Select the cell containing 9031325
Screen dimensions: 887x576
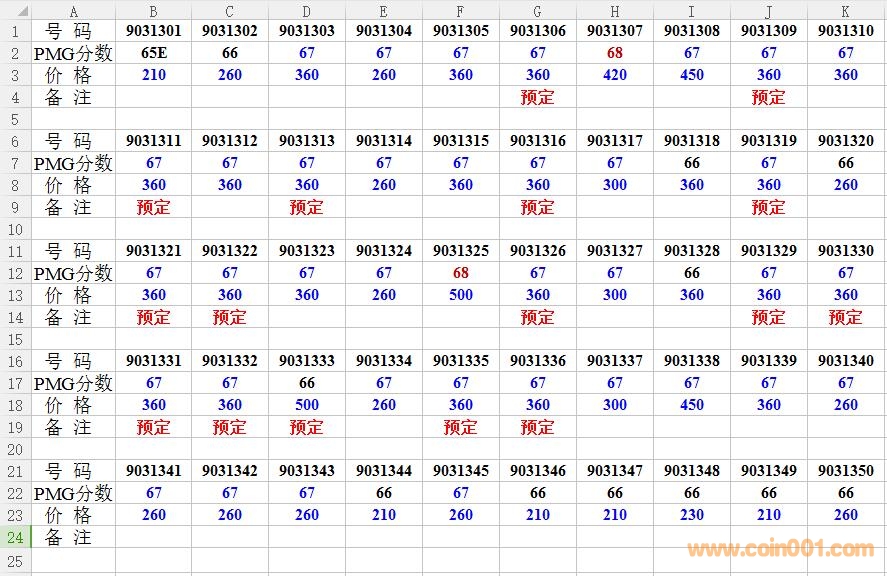pos(461,251)
